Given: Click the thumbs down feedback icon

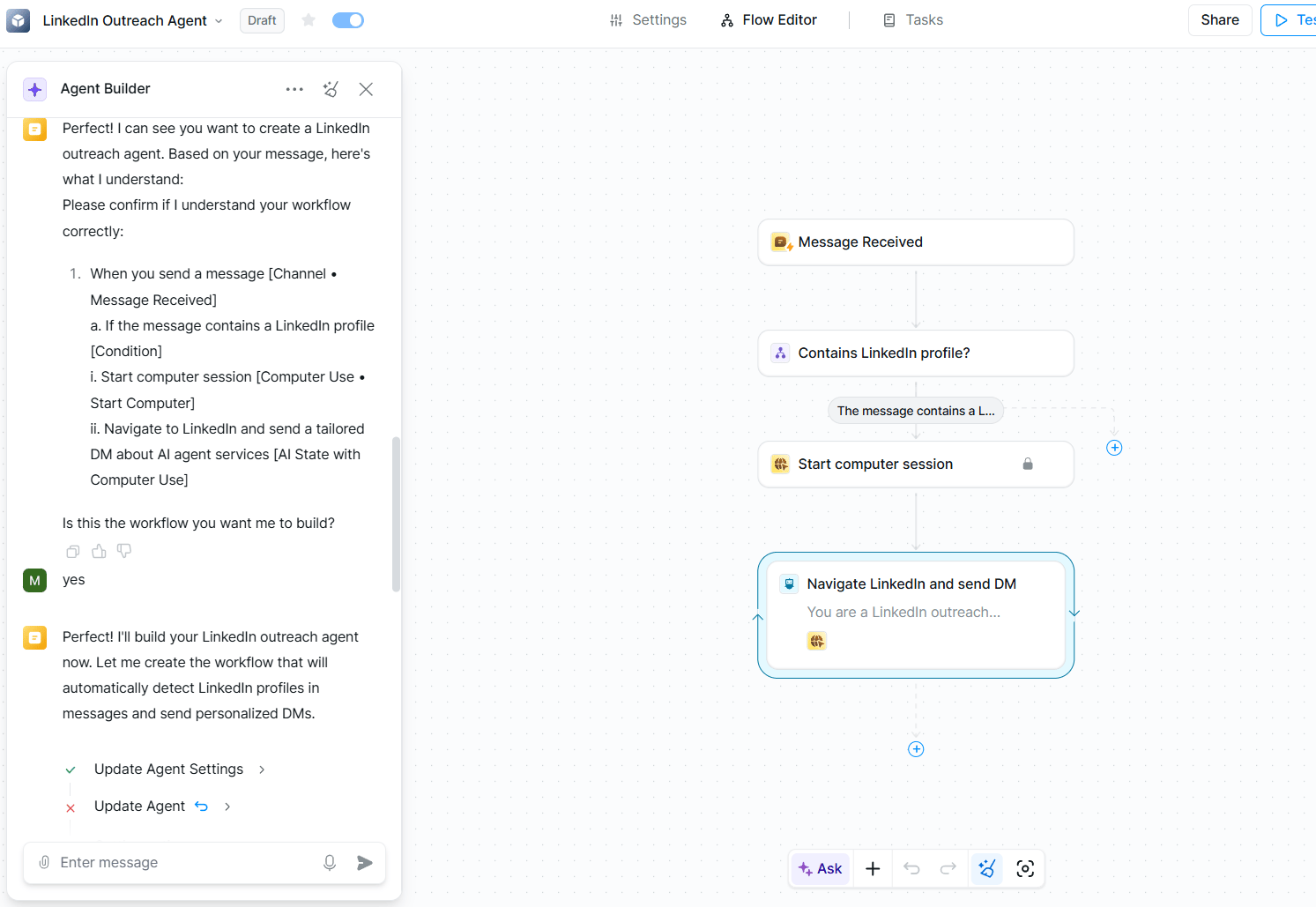Looking at the screenshot, I should click(x=124, y=551).
